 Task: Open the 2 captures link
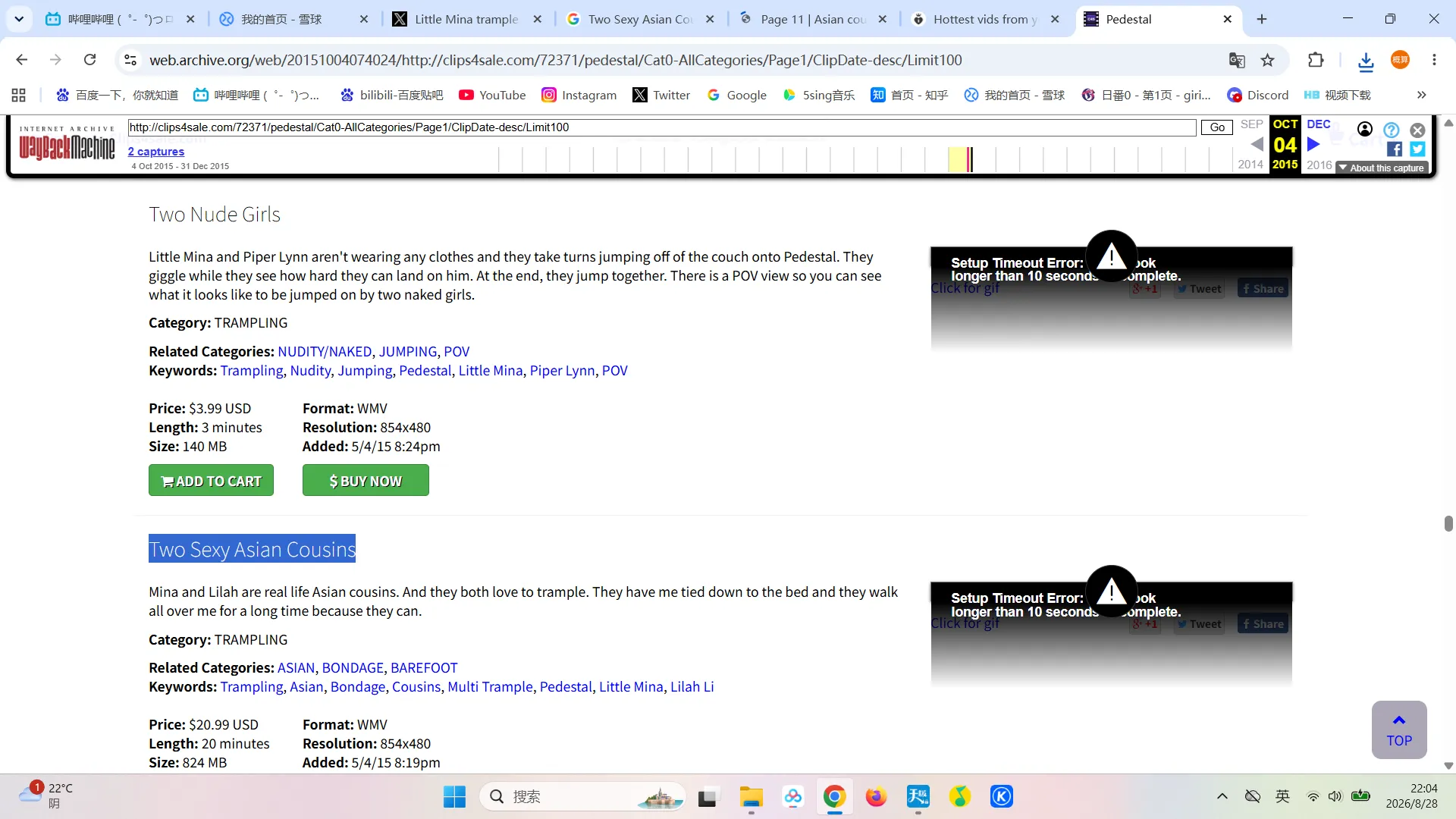(x=156, y=152)
